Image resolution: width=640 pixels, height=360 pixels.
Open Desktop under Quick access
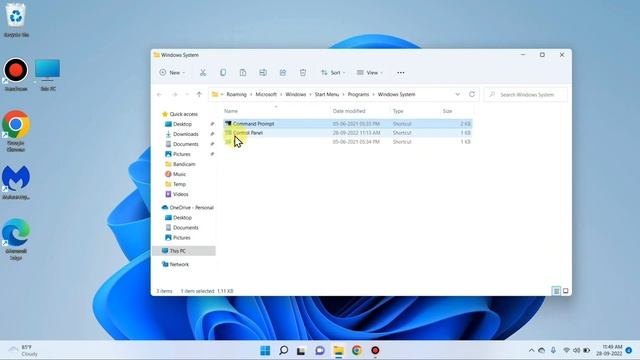click(x=178, y=124)
